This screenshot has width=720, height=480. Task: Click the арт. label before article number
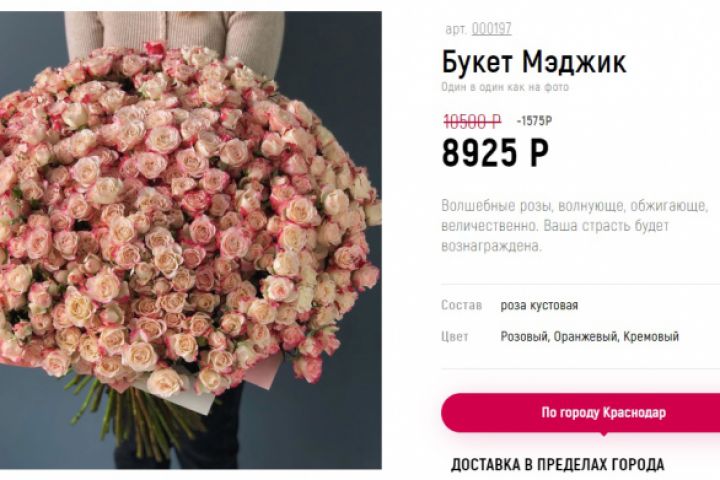point(456,29)
